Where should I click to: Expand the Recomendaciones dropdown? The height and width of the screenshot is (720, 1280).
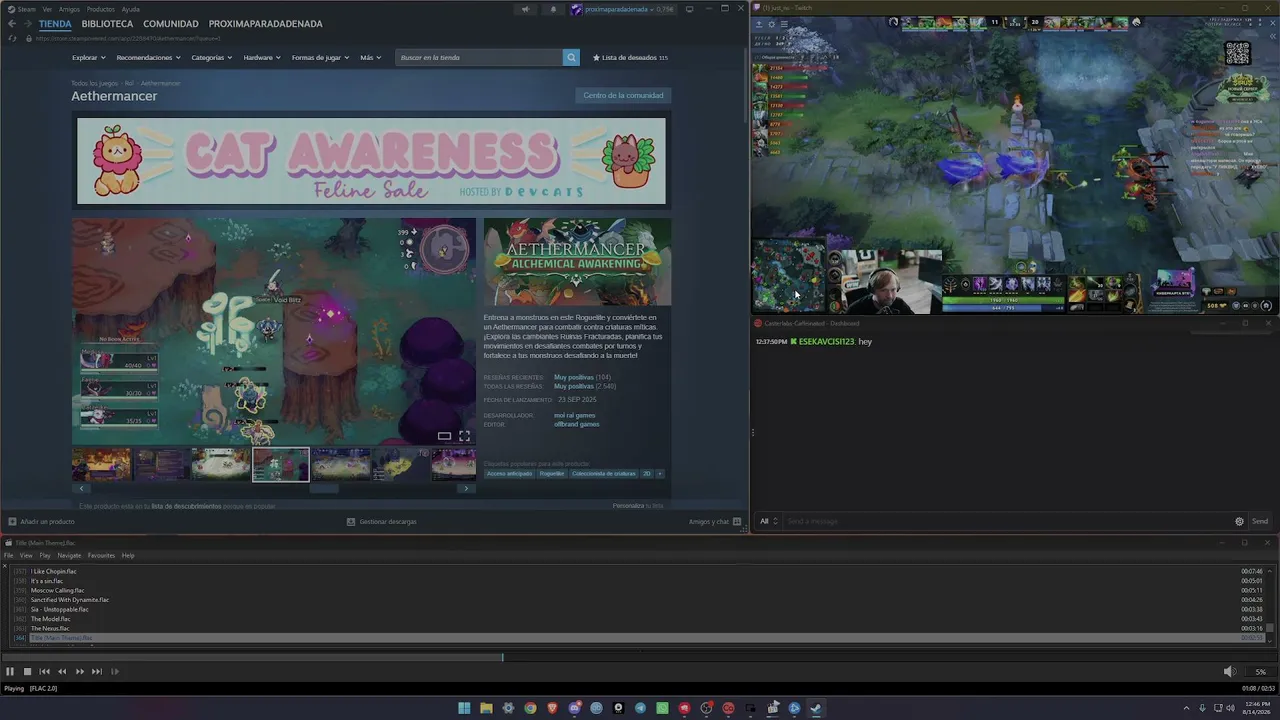point(148,58)
